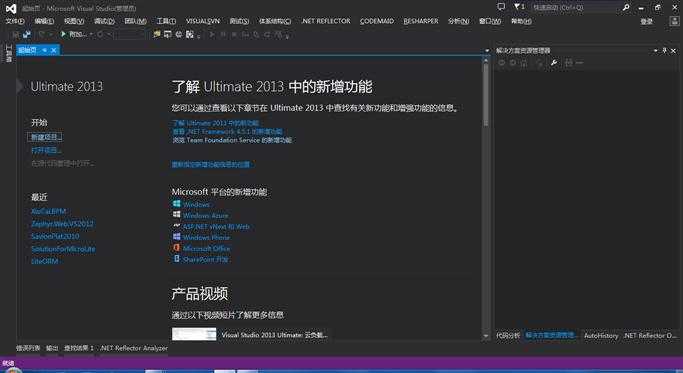Click the 登录 sign-in link
Image resolution: width=683 pixels, height=373 pixels.
[x=646, y=21]
